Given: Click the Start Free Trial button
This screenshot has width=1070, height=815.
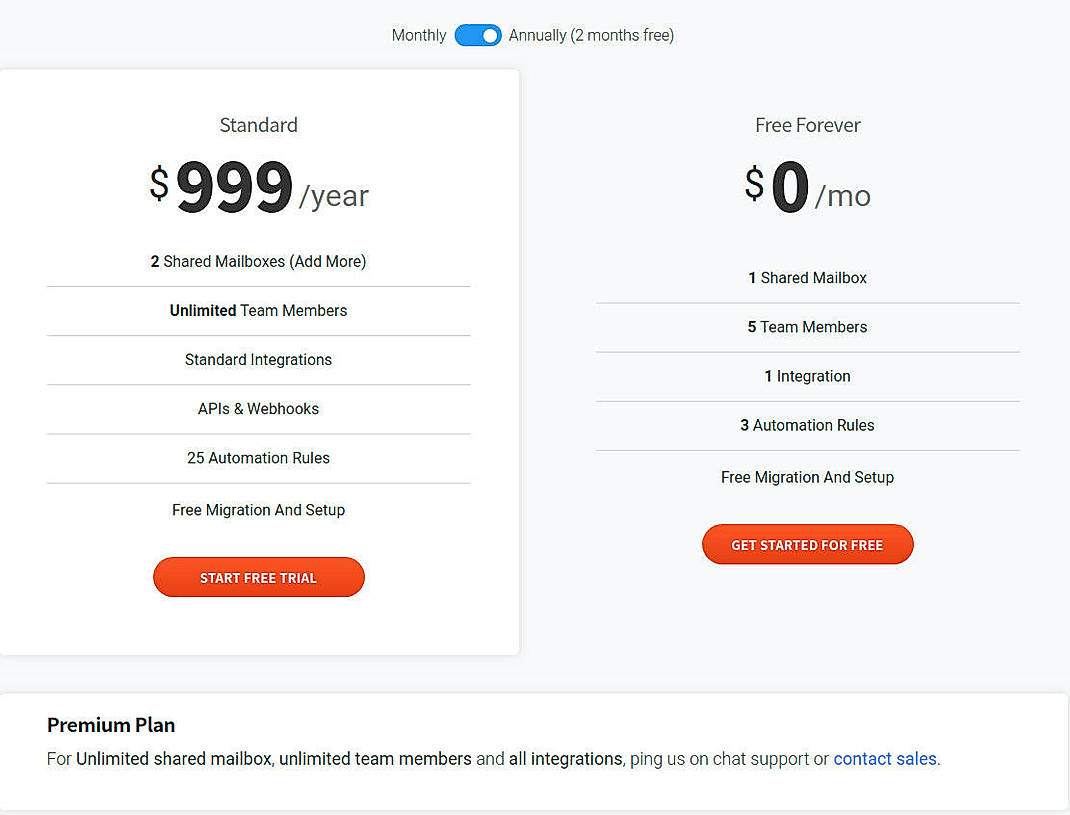Looking at the screenshot, I should pyautogui.click(x=258, y=577).
